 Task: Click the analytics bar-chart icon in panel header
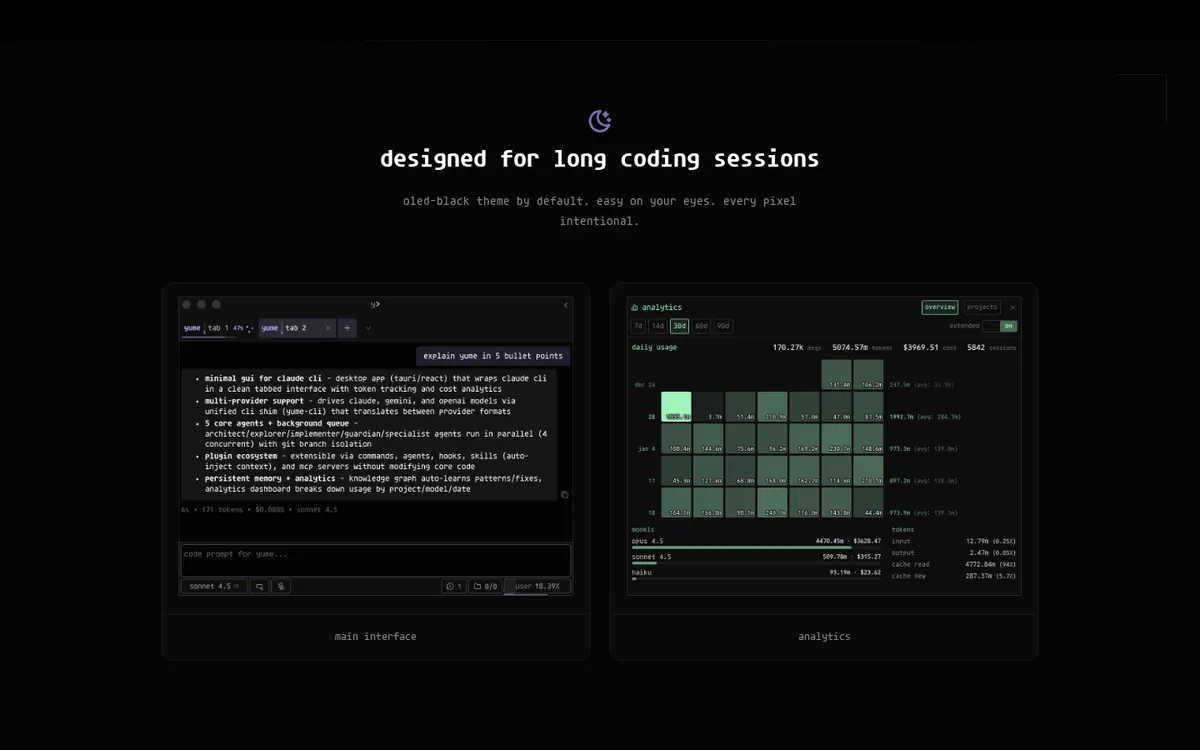(635, 308)
